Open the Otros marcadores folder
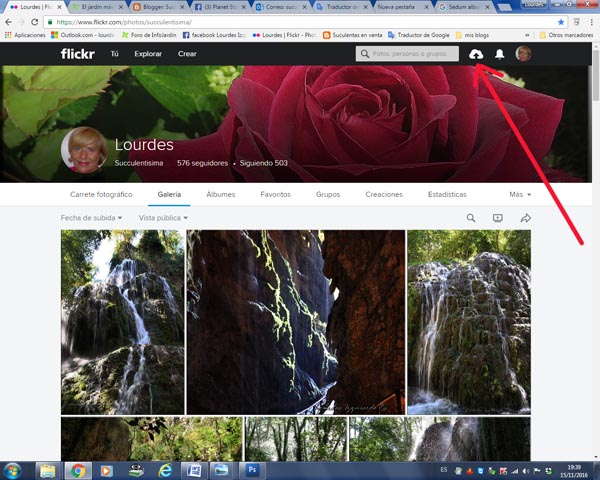 pos(566,35)
